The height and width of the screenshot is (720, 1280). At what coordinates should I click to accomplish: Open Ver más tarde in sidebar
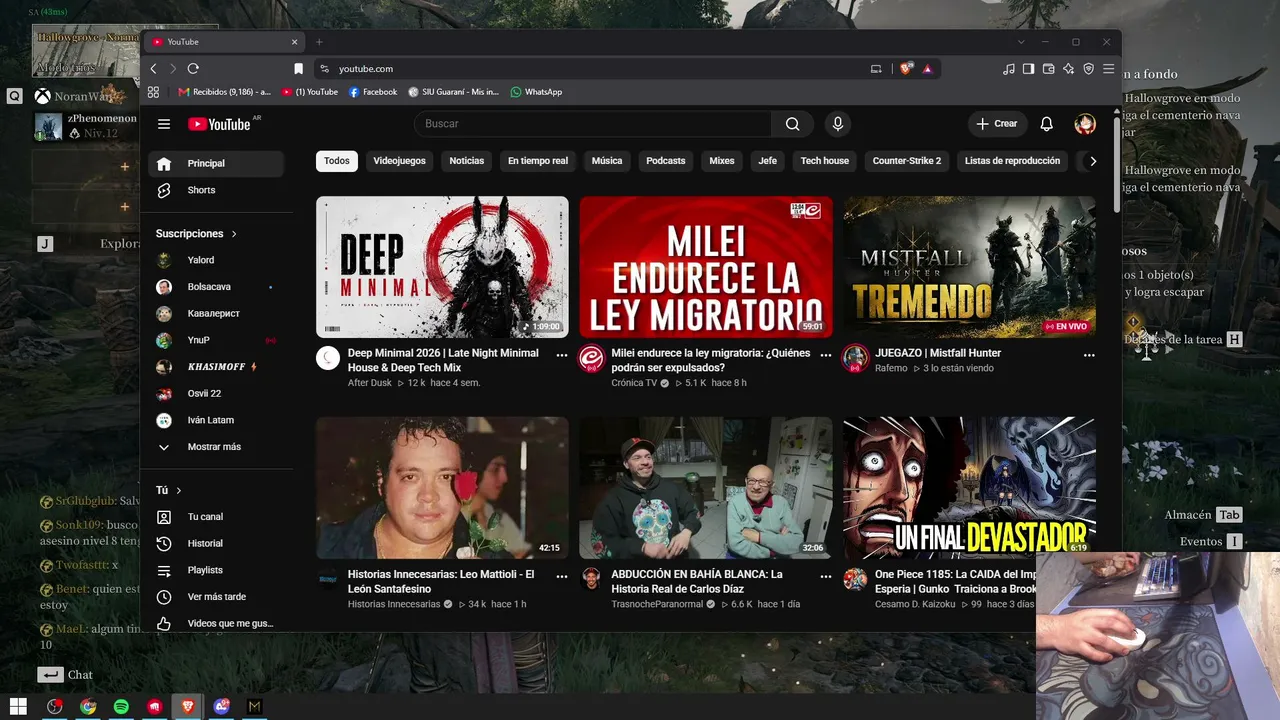215,597
